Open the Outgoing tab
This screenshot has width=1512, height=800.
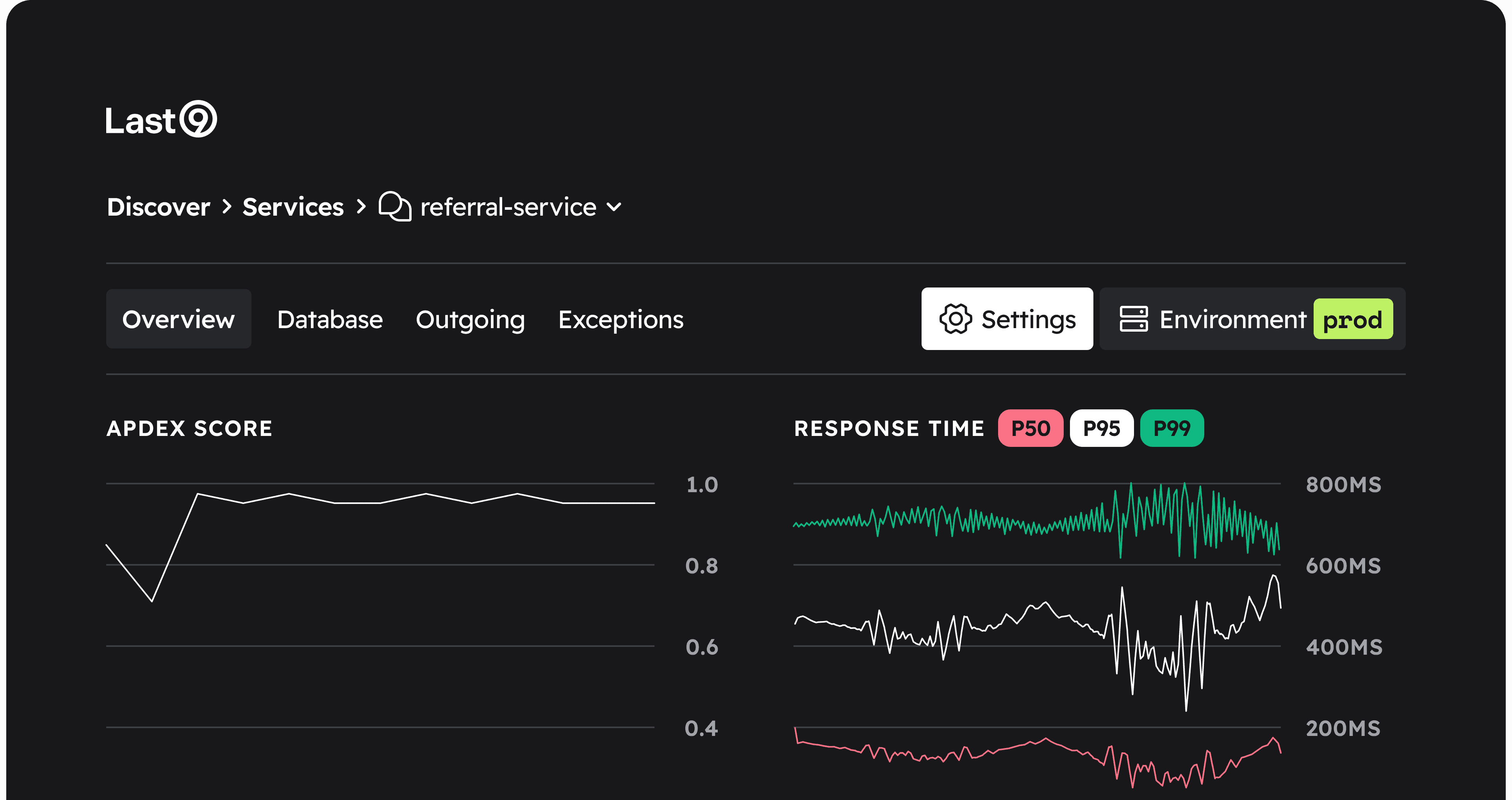(x=470, y=320)
